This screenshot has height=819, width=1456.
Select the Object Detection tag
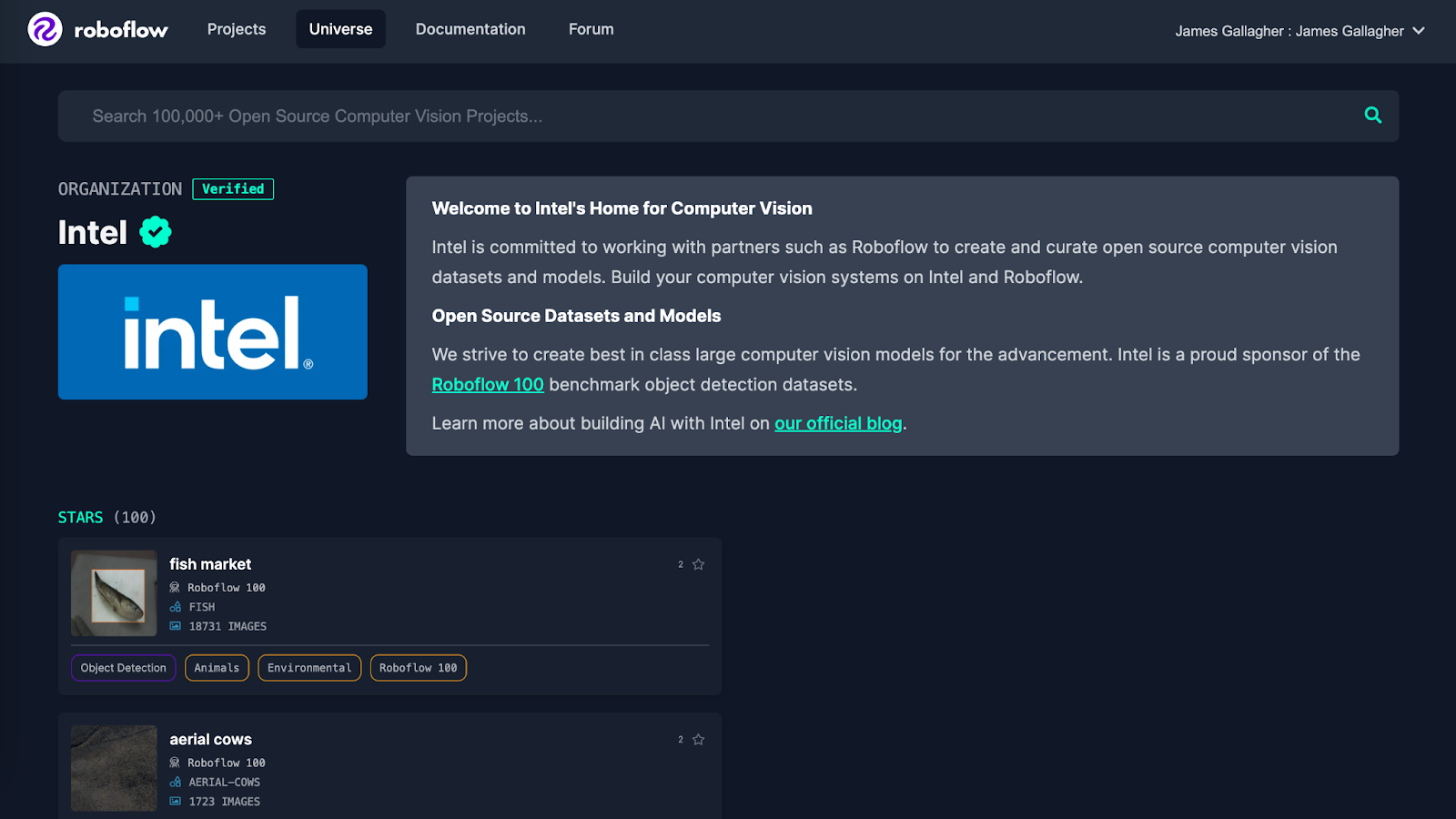pos(124,668)
